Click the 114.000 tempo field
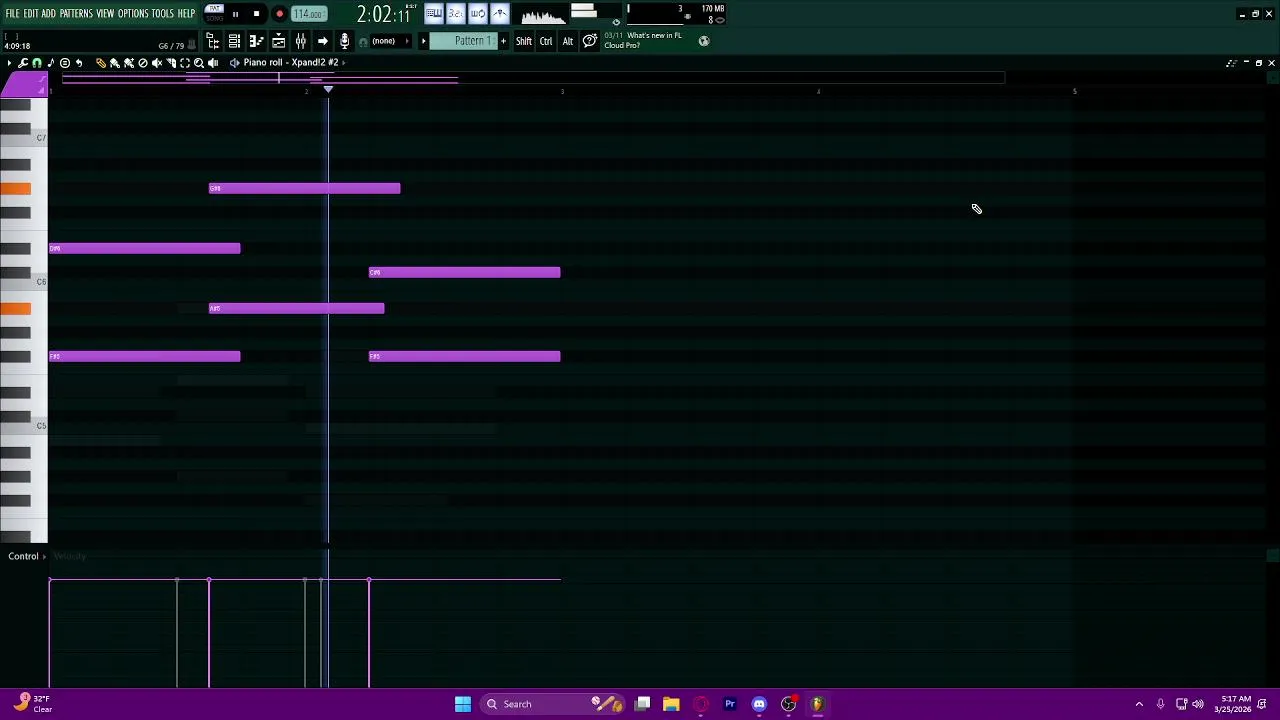 tap(309, 14)
